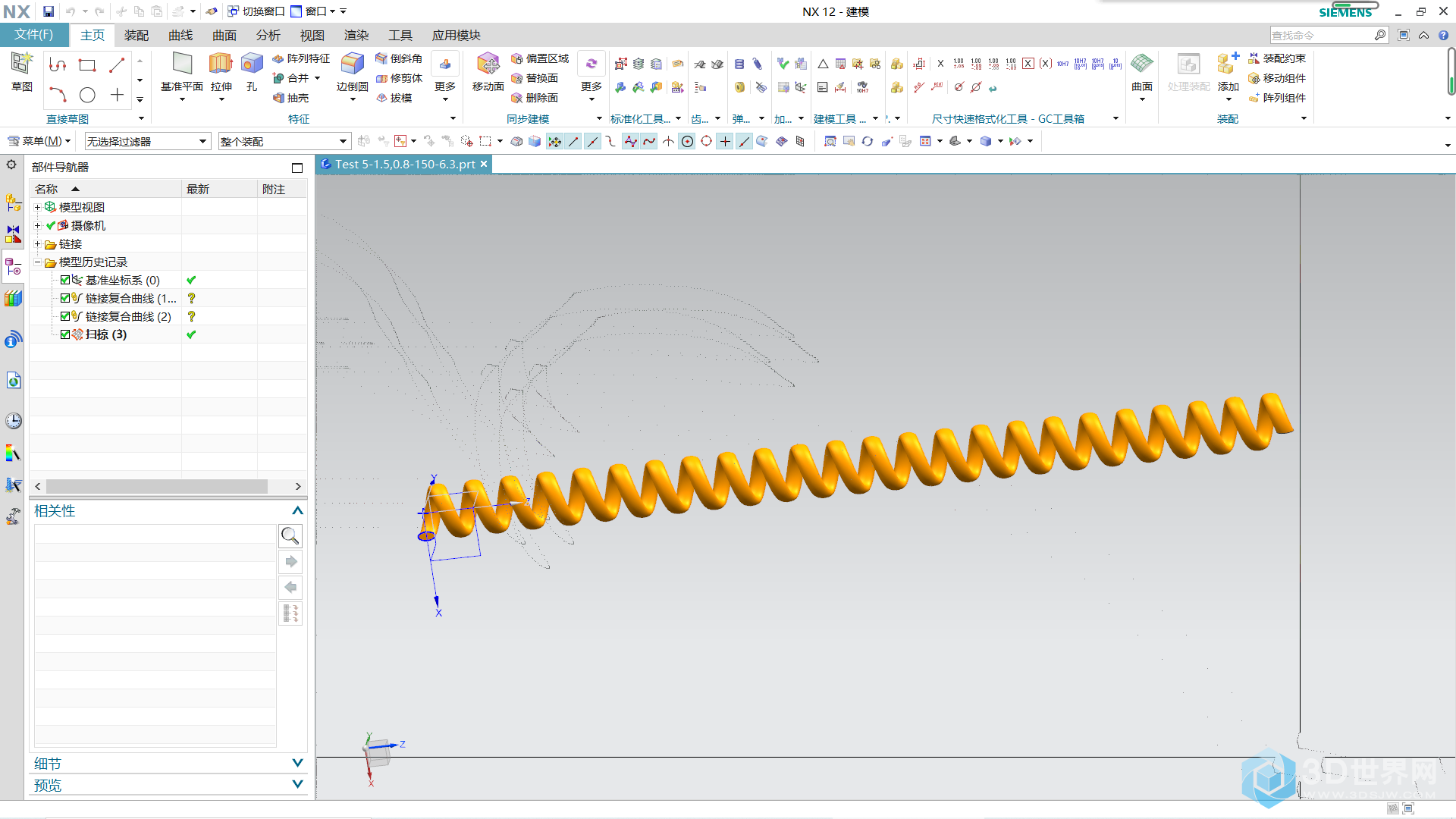Toggle checkbox for 链接复合曲线 (2)
The width and height of the screenshot is (1456, 819).
[x=65, y=316]
